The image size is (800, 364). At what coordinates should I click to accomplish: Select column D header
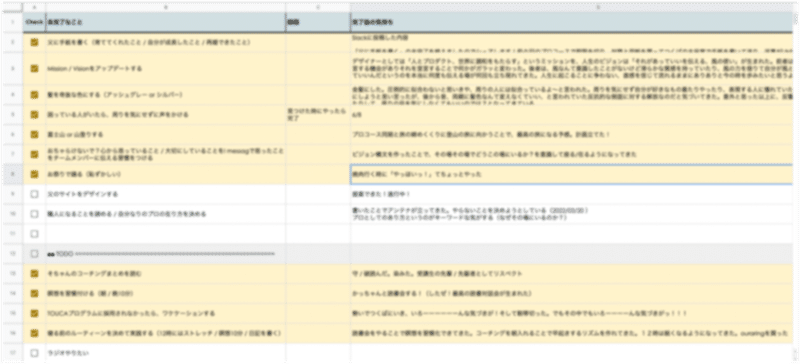(571, 7)
